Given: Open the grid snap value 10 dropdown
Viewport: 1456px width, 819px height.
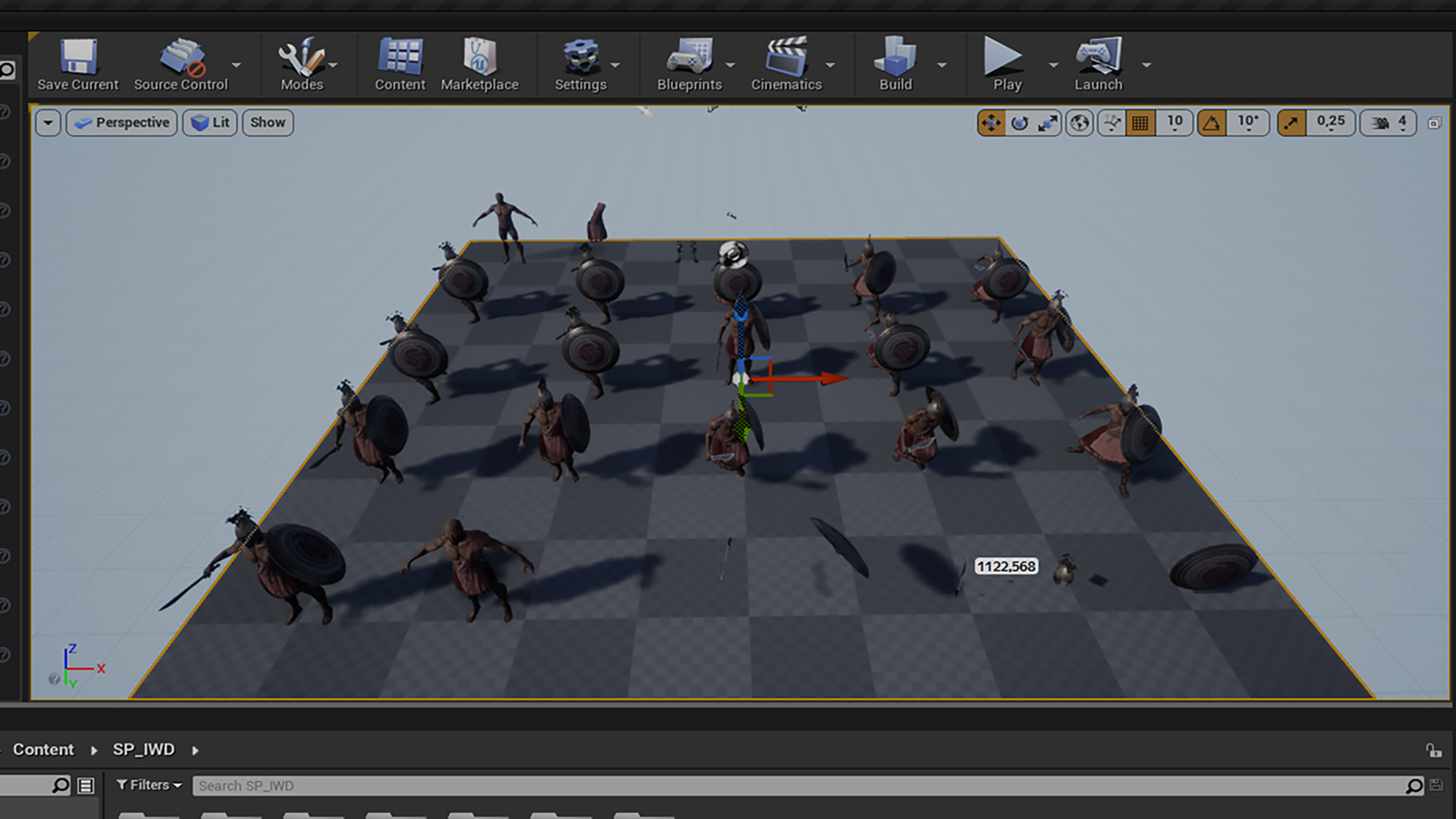Looking at the screenshot, I should point(1175,123).
